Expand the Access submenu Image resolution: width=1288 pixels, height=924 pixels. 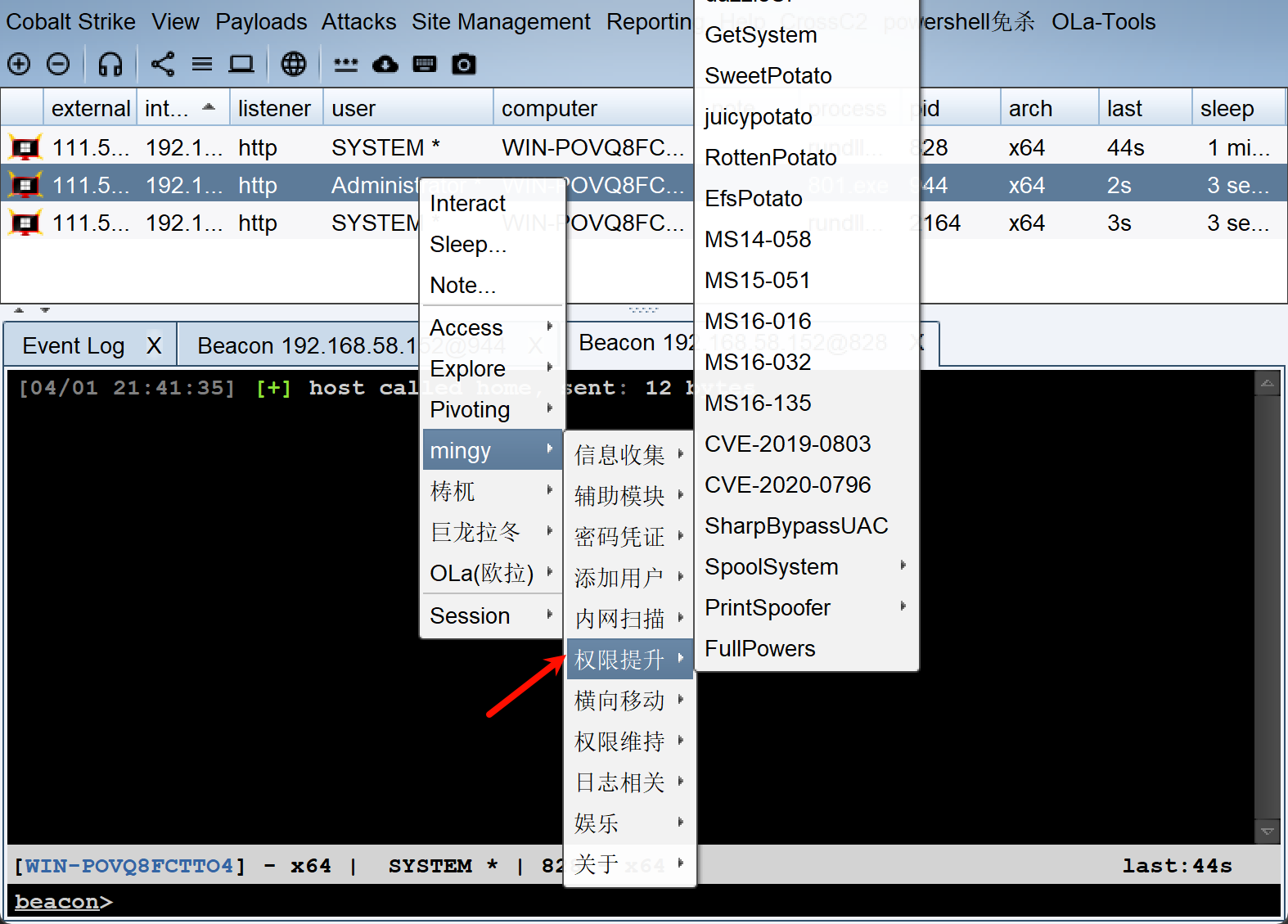492,327
